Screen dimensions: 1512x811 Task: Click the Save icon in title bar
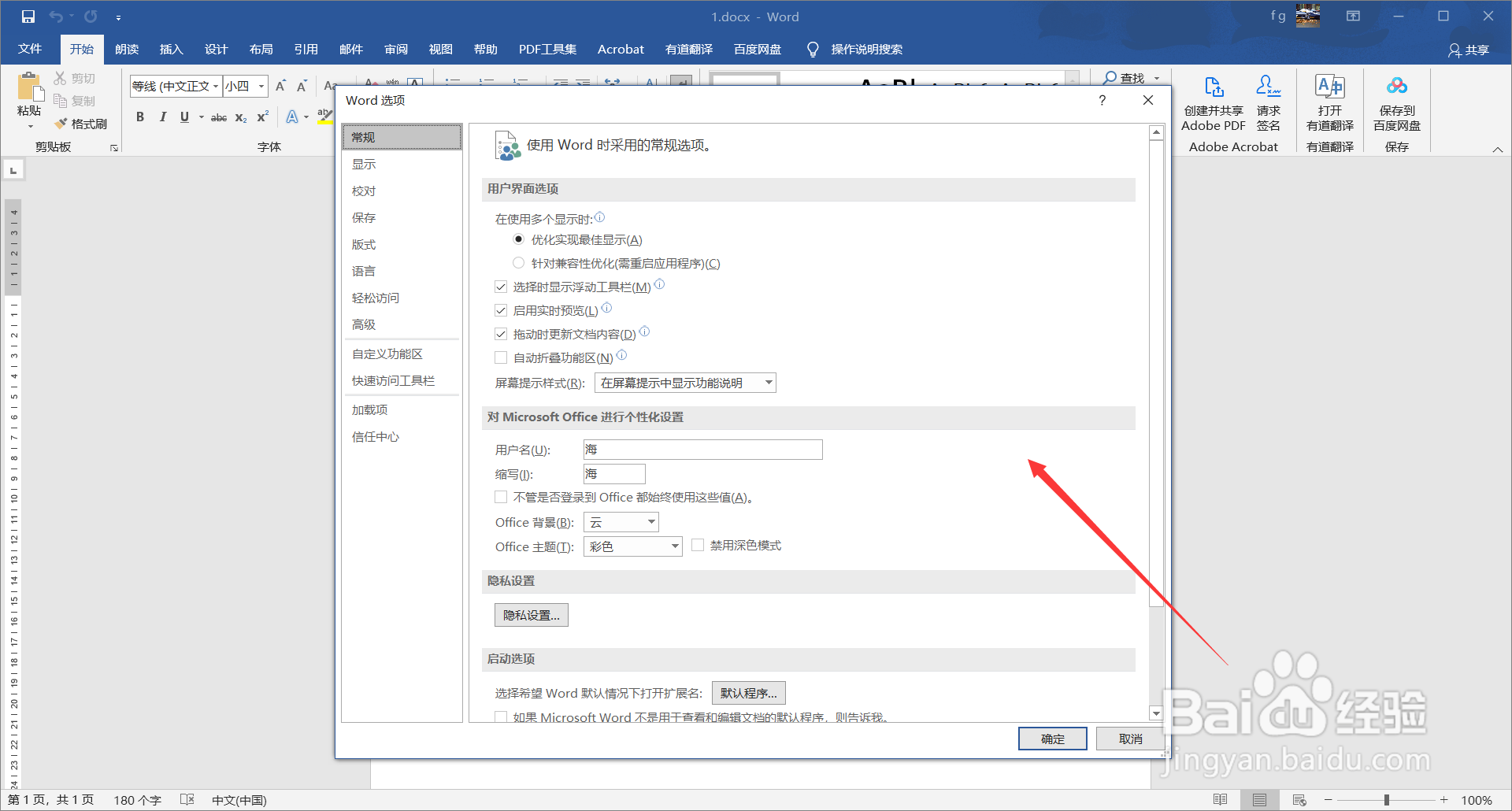tap(28, 17)
